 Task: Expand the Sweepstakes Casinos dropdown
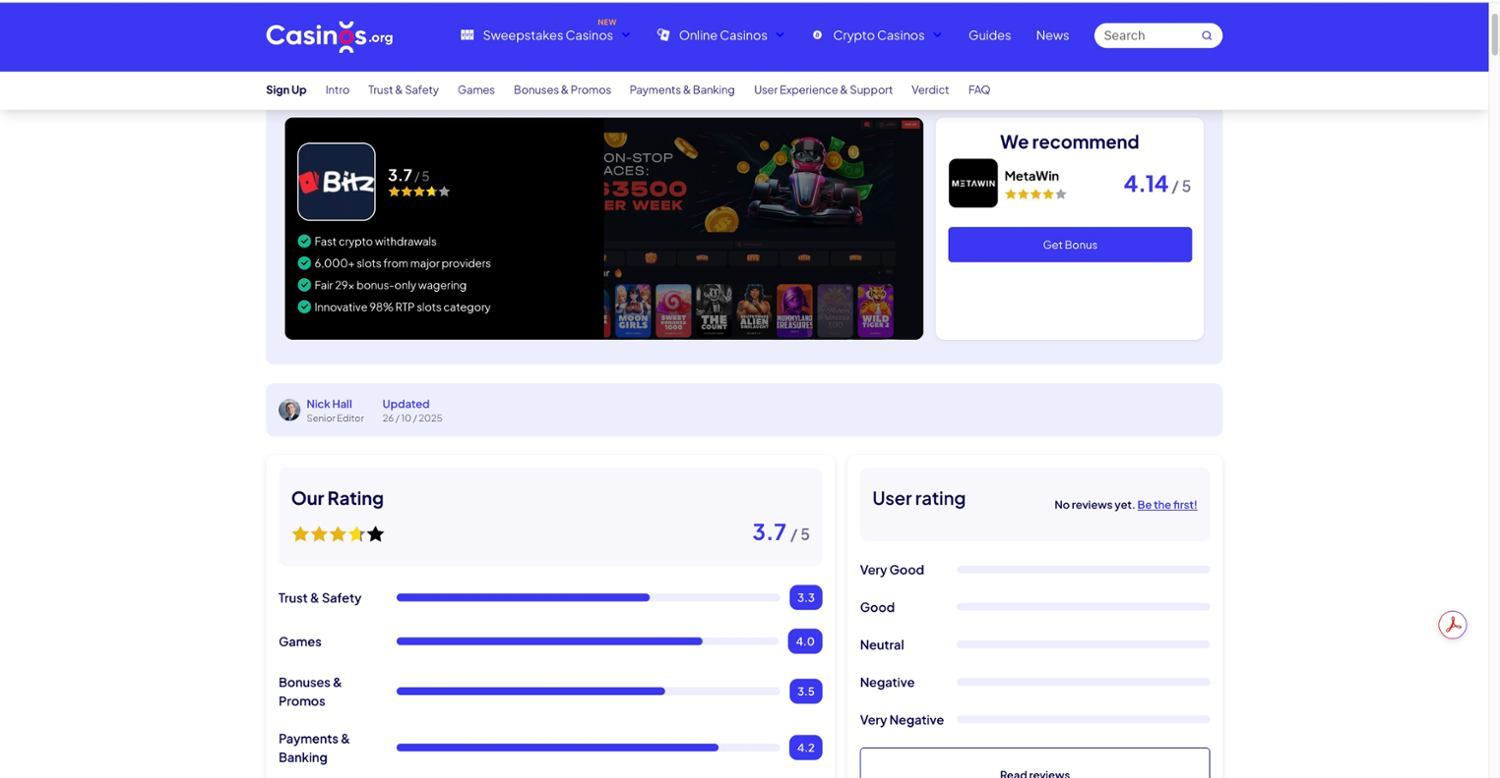point(626,35)
